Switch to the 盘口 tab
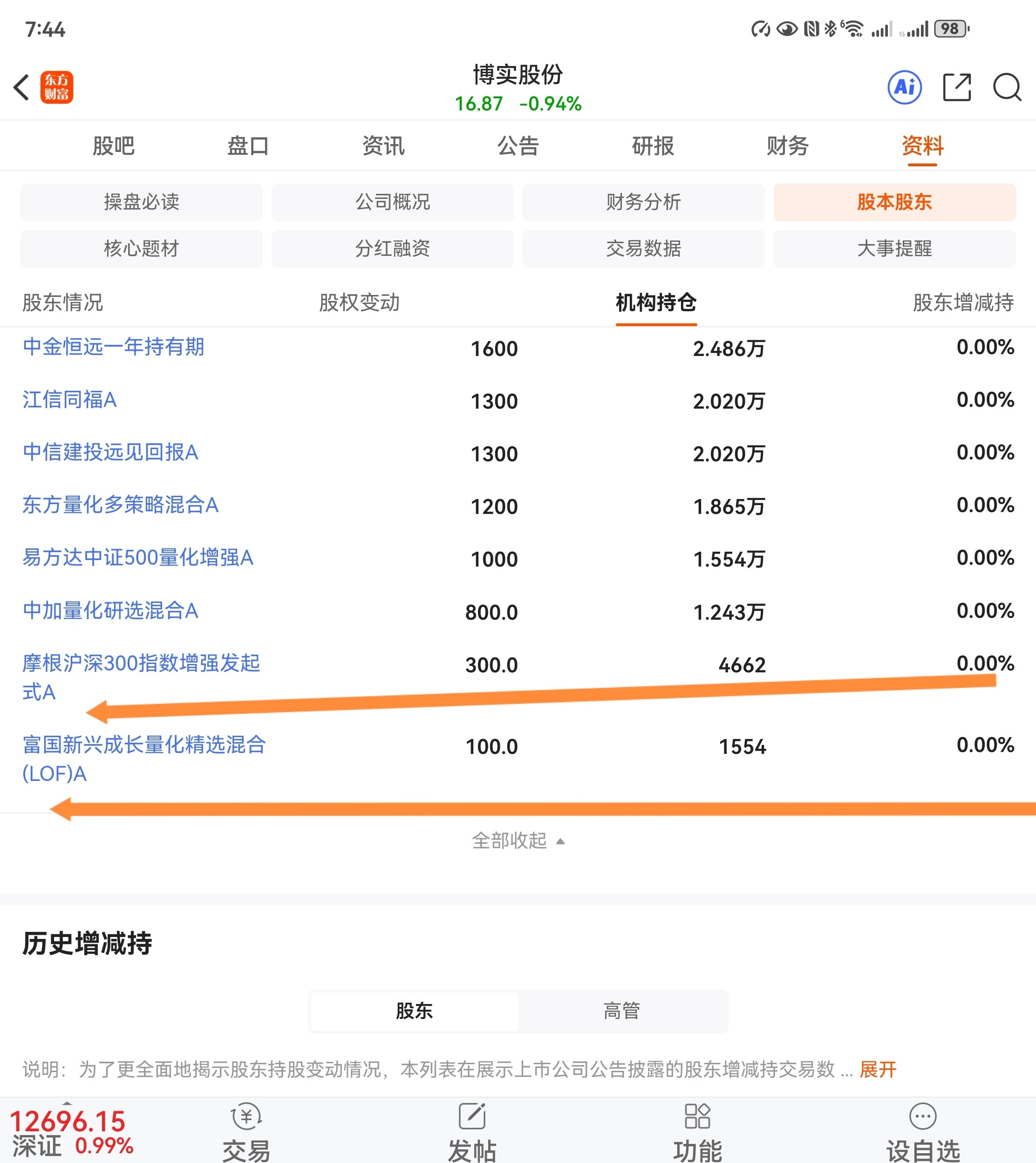This screenshot has height=1163, width=1036. pyautogui.click(x=248, y=146)
